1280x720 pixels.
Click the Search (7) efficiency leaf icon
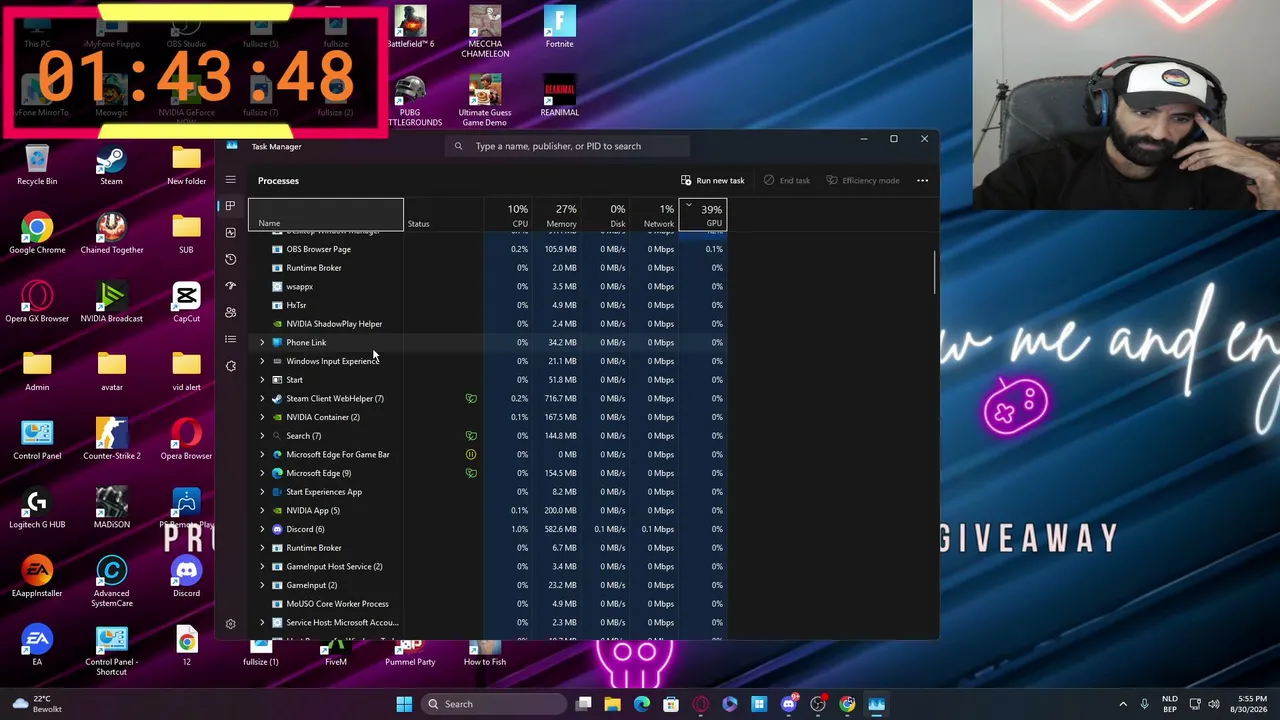(x=471, y=436)
